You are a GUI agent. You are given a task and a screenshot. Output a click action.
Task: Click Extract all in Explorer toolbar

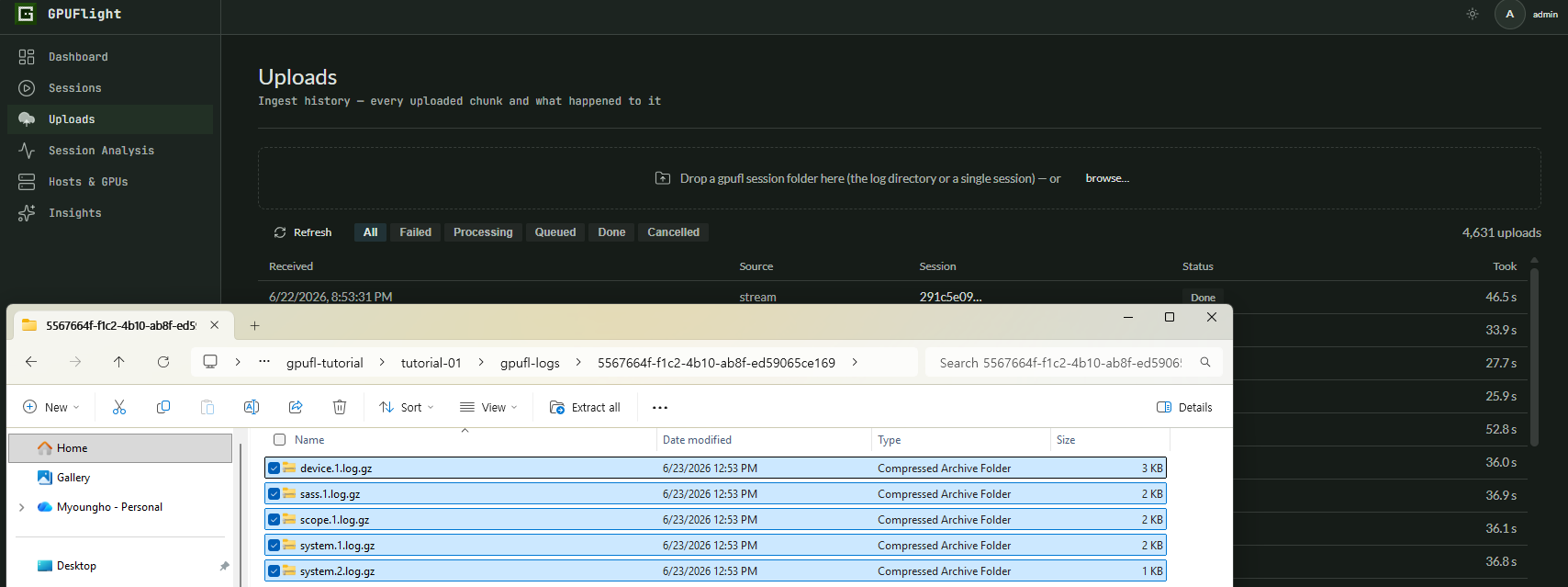click(x=585, y=407)
